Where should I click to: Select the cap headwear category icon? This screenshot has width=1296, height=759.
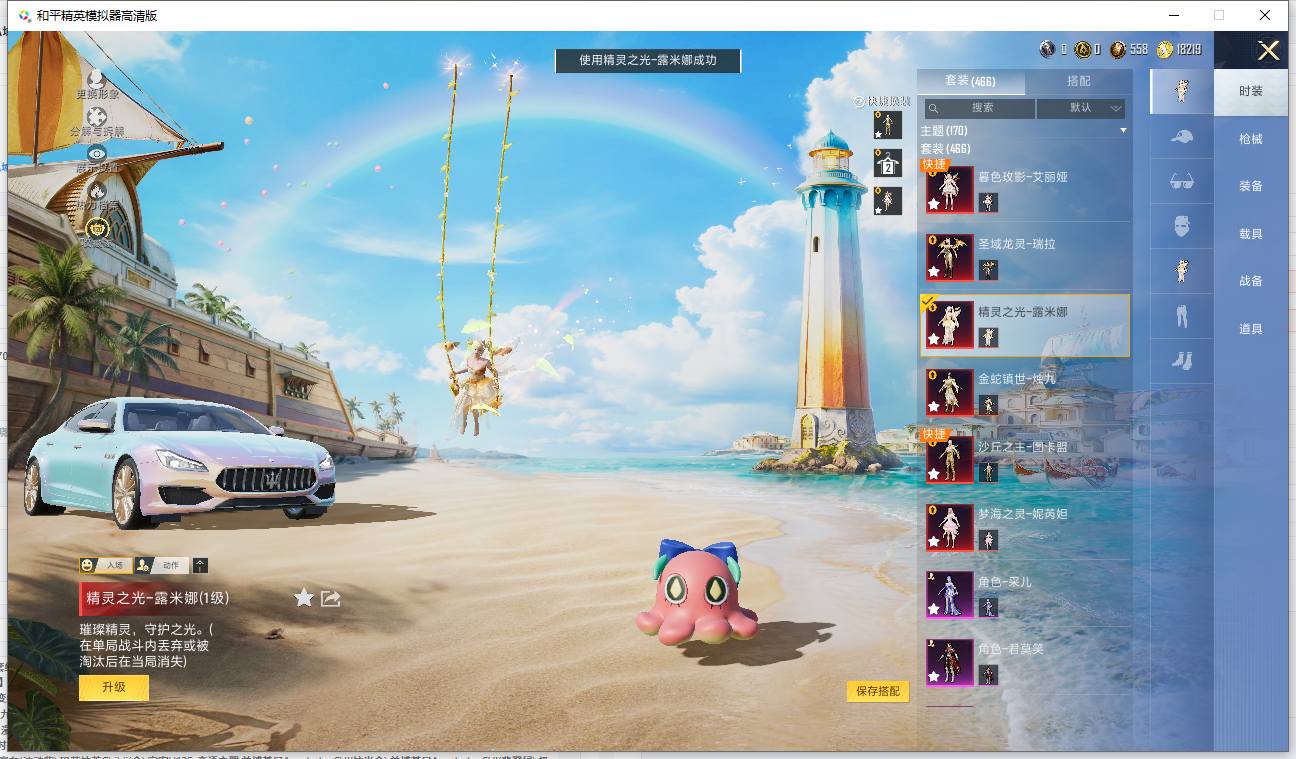[x=1181, y=136]
